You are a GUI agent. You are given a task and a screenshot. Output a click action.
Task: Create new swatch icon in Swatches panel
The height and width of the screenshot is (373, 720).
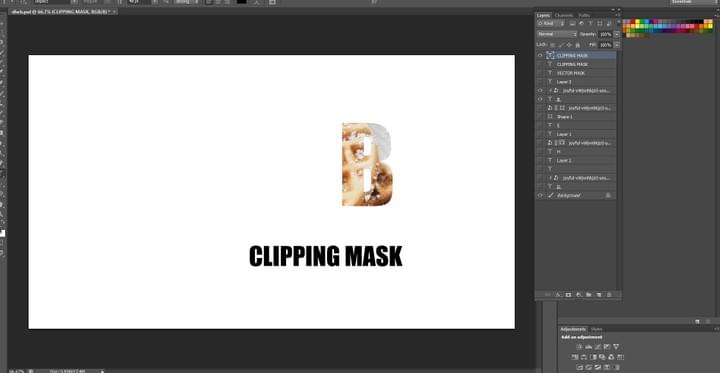coord(697,322)
